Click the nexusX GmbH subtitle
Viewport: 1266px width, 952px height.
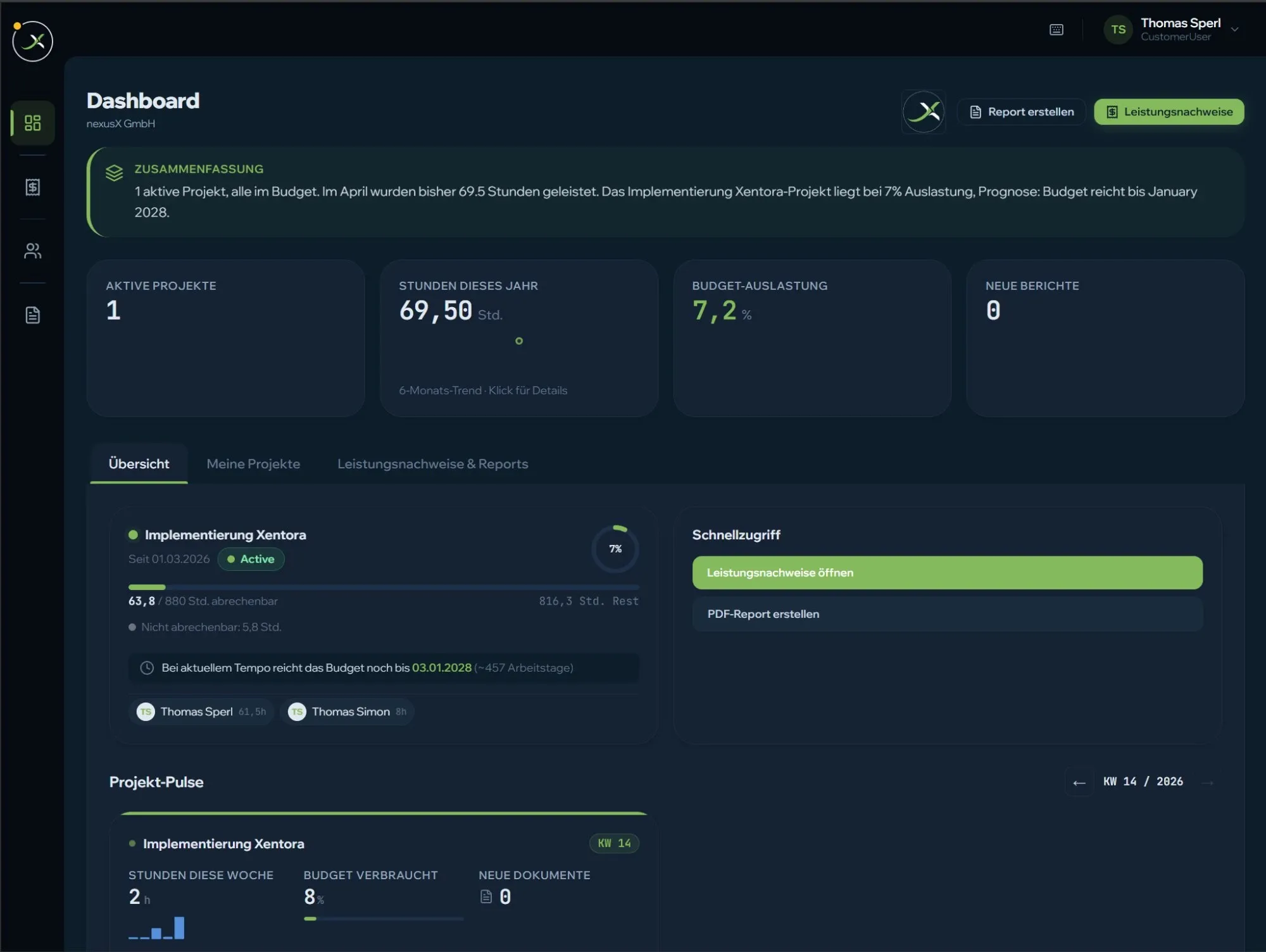click(x=121, y=124)
